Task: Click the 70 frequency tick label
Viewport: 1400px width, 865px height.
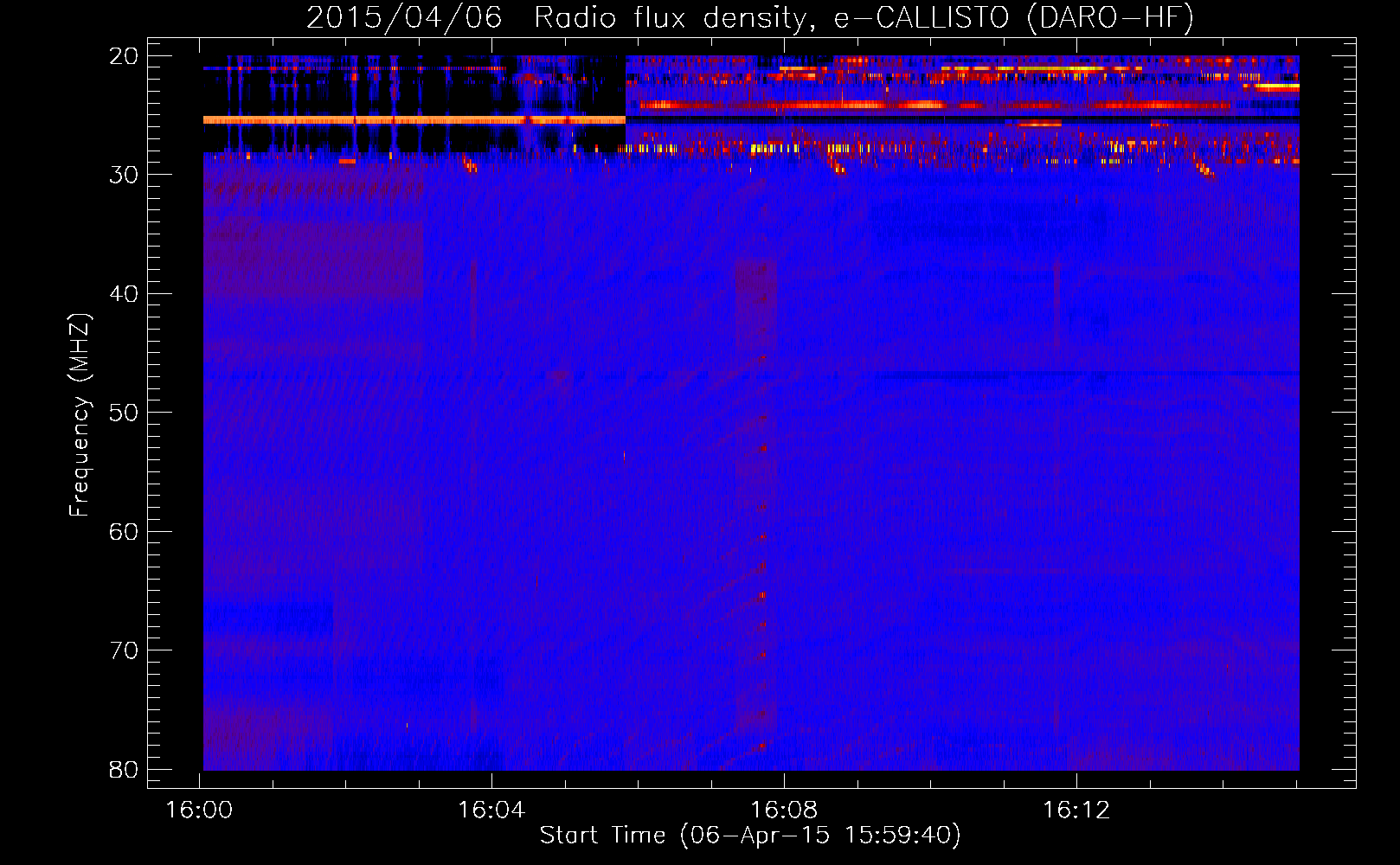Action: pyautogui.click(x=125, y=650)
